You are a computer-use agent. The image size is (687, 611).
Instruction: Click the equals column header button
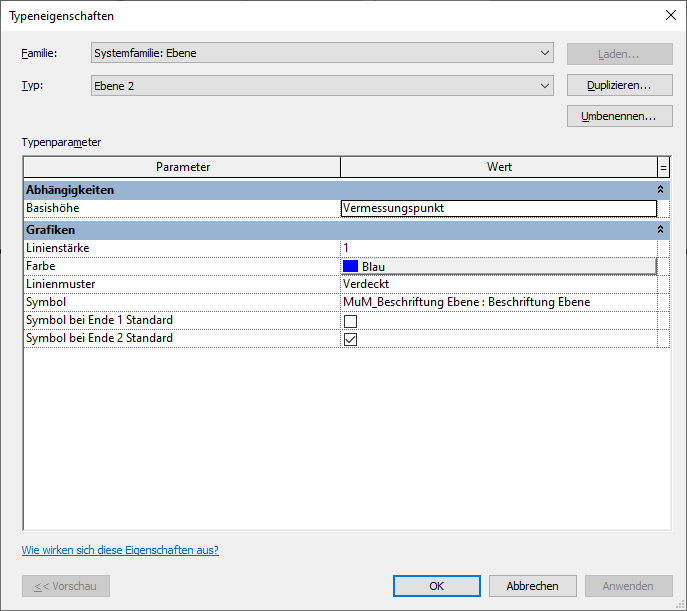click(x=663, y=167)
